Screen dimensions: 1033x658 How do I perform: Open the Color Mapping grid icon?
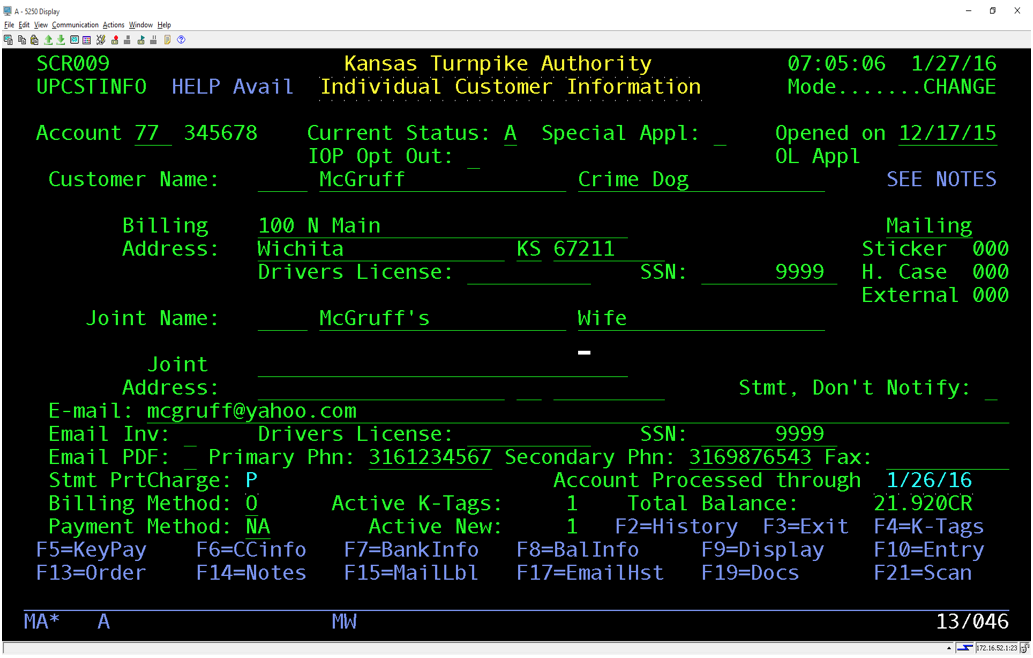[86, 40]
